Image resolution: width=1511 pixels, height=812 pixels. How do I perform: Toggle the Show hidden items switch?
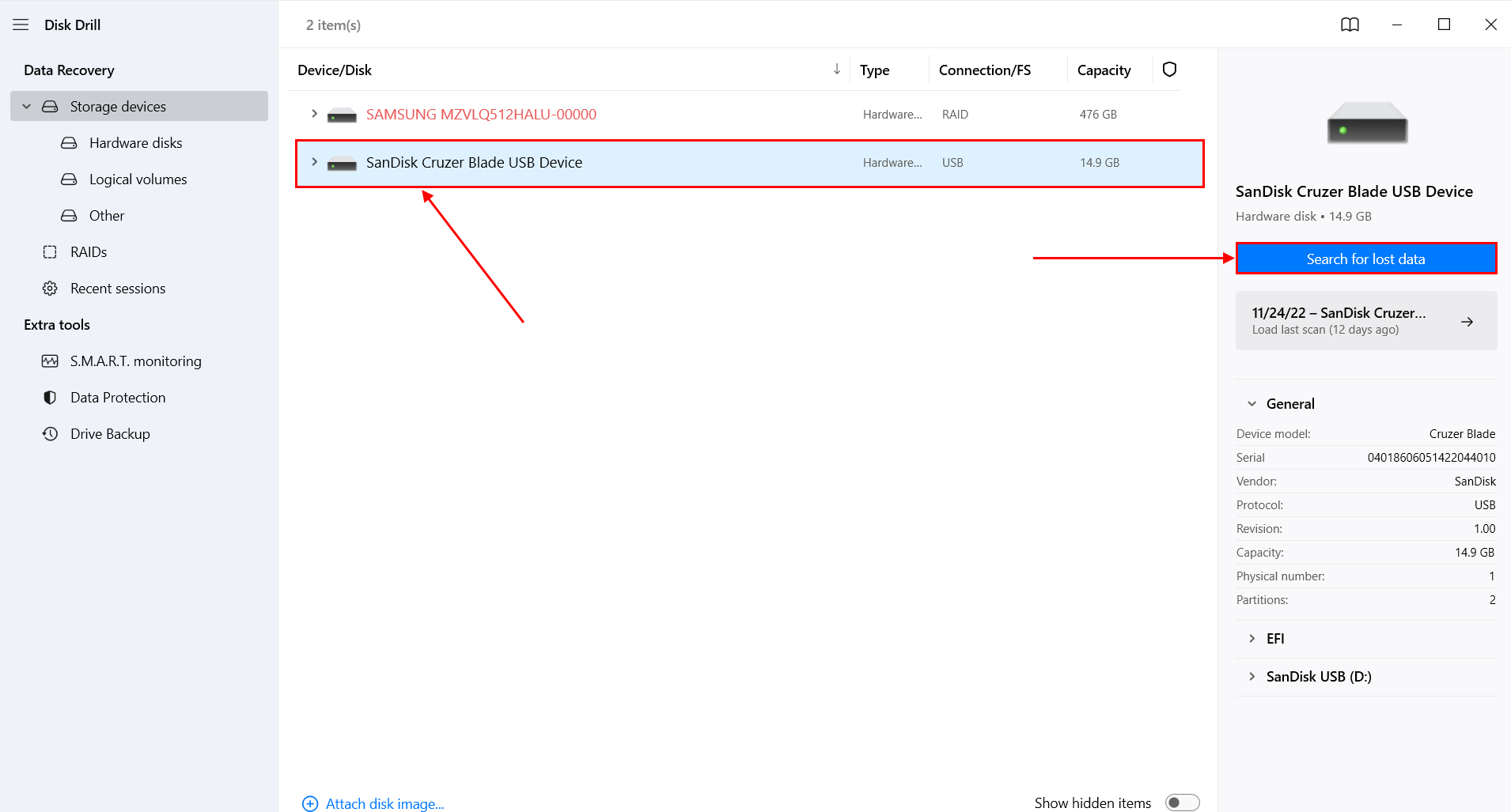point(1182,803)
